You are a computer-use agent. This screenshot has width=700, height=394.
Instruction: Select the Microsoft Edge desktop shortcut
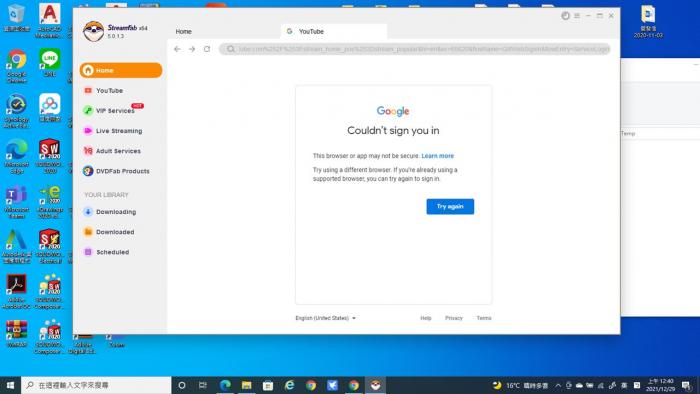[x=17, y=156]
